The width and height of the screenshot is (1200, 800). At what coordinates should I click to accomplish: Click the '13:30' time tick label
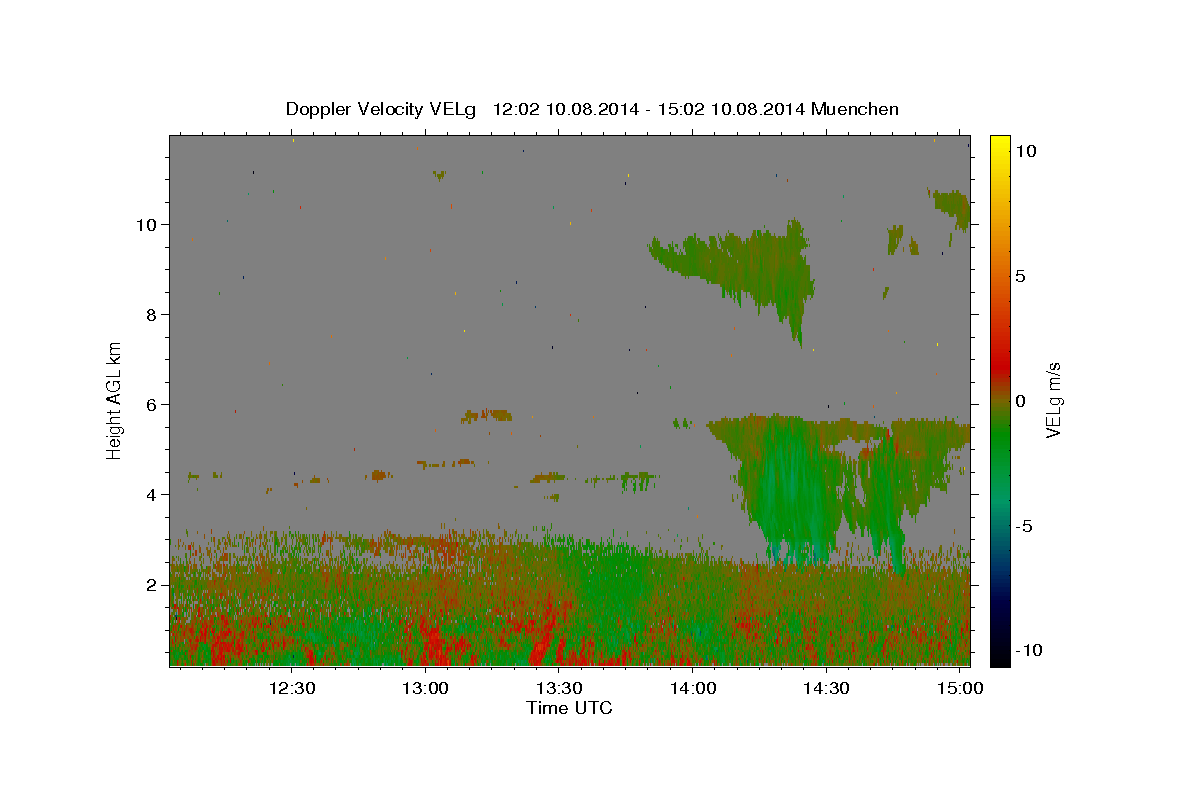click(560, 688)
